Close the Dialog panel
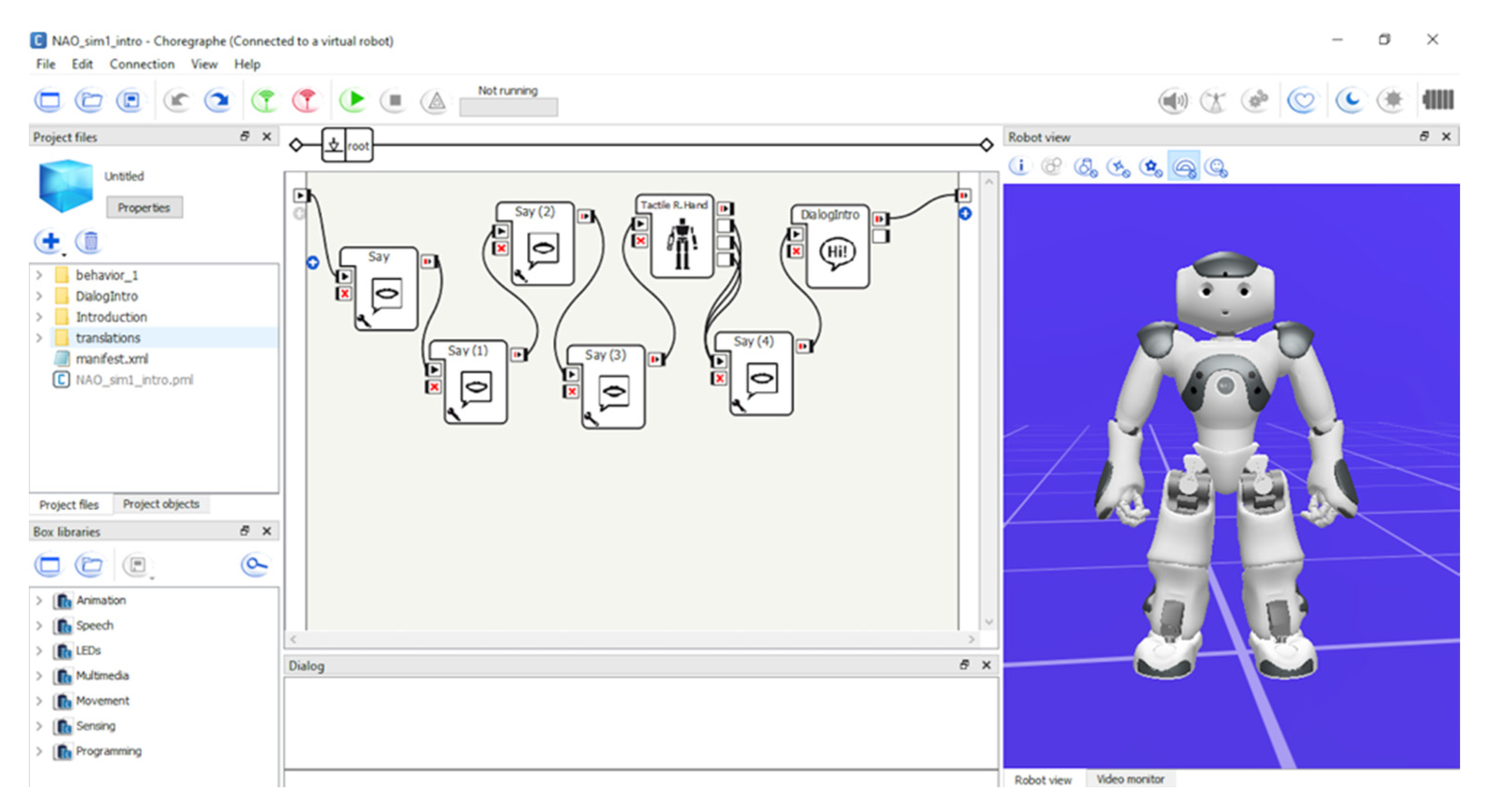This screenshot has height=812, width=1489. point(986,665)
